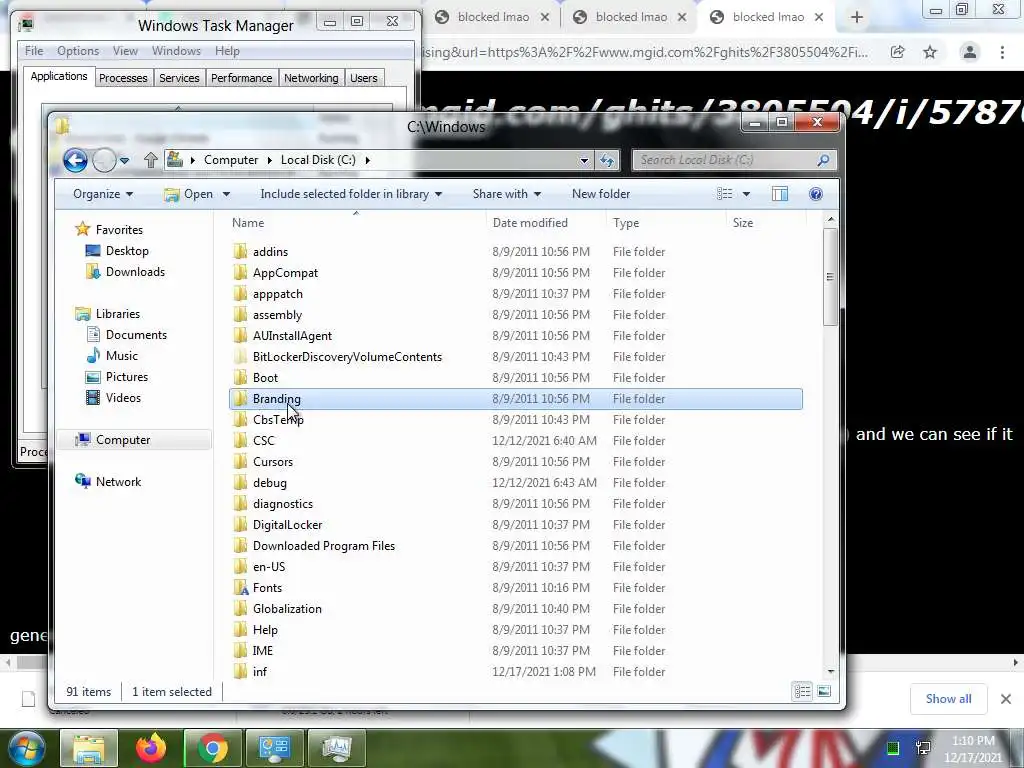Toggle the preview pane icon
The width and height of the screenshot is (1024, 768).
pyautogui.click(x=780, y=194)
